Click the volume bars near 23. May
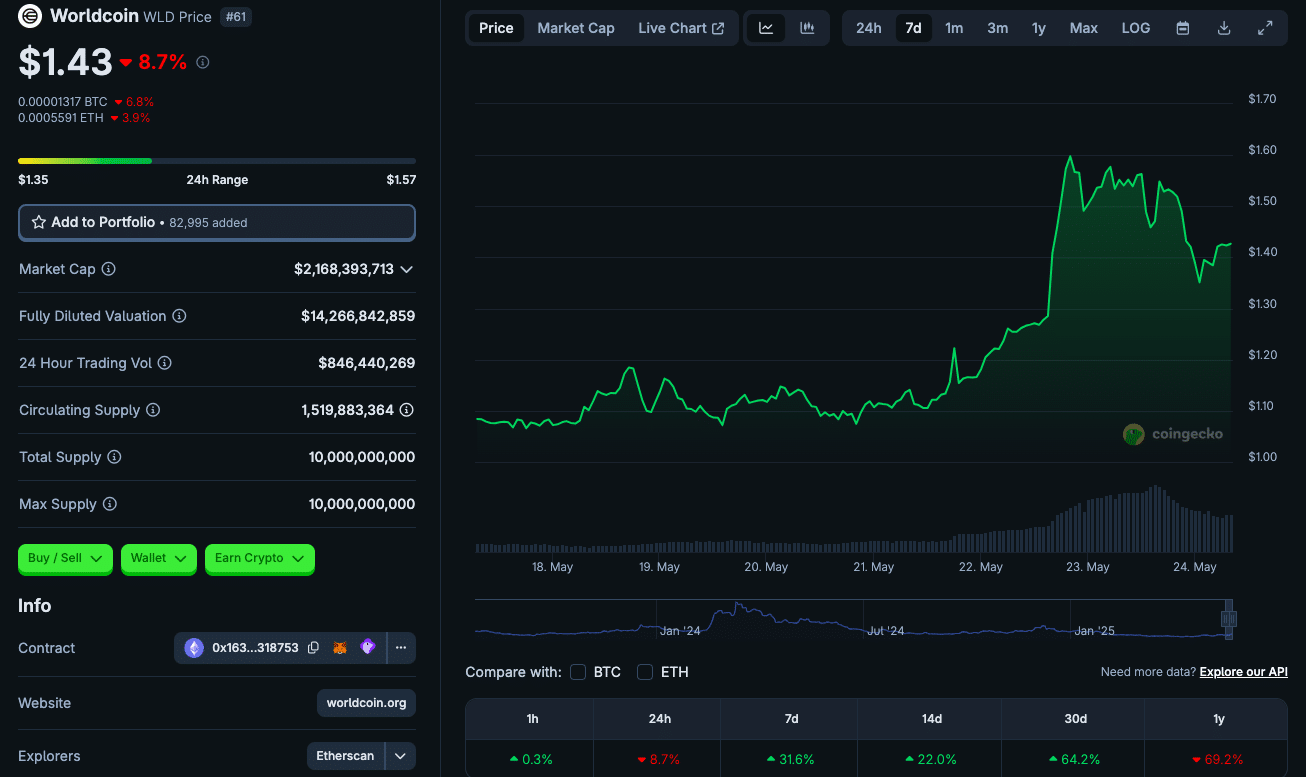 coord(1088,525)
